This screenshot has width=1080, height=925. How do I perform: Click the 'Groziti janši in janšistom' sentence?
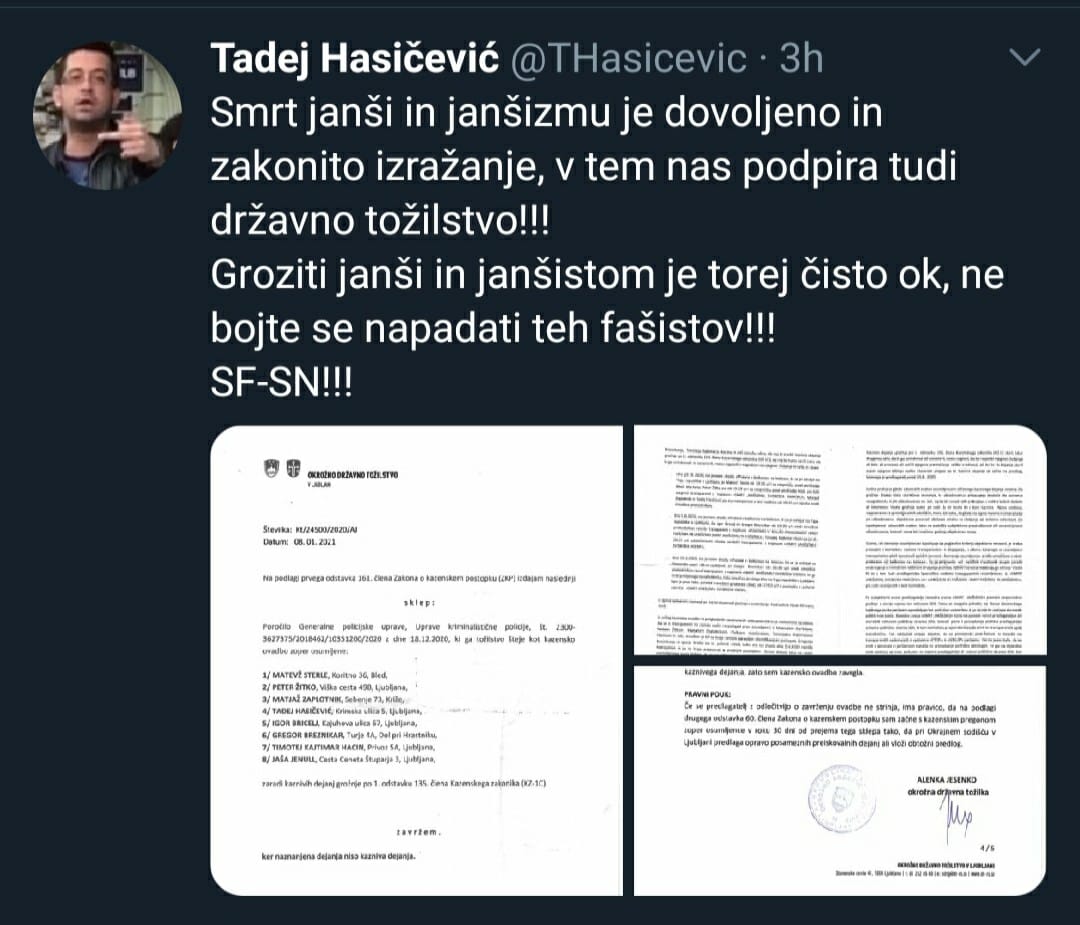coord(608,275)
